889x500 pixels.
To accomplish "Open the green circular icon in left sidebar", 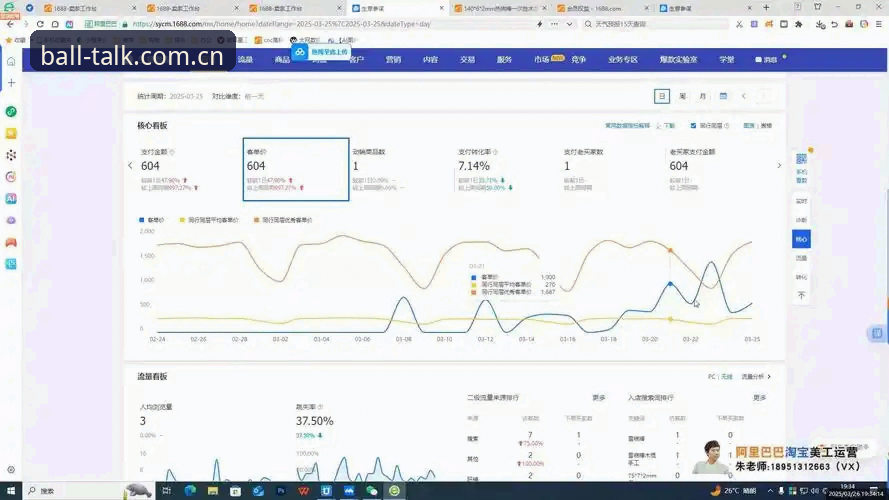I will (x=11, y=112).
